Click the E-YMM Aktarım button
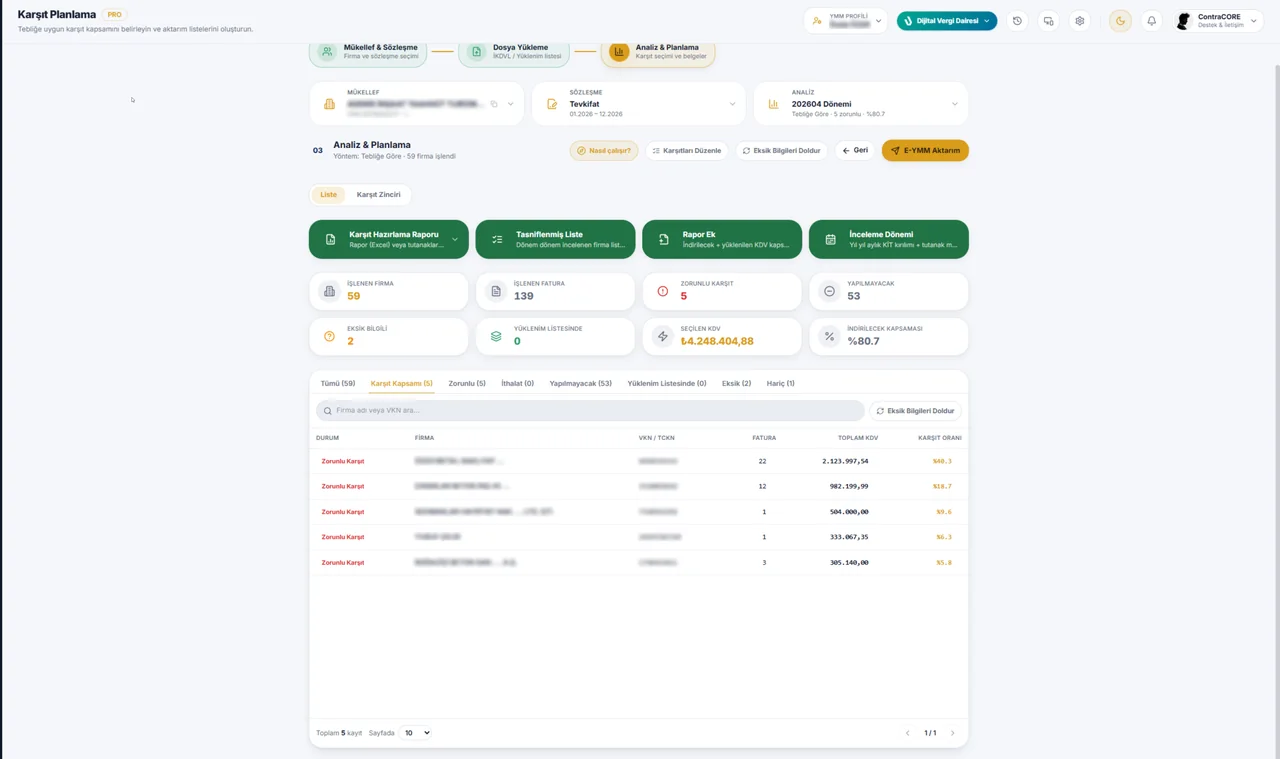 (925, 151)
